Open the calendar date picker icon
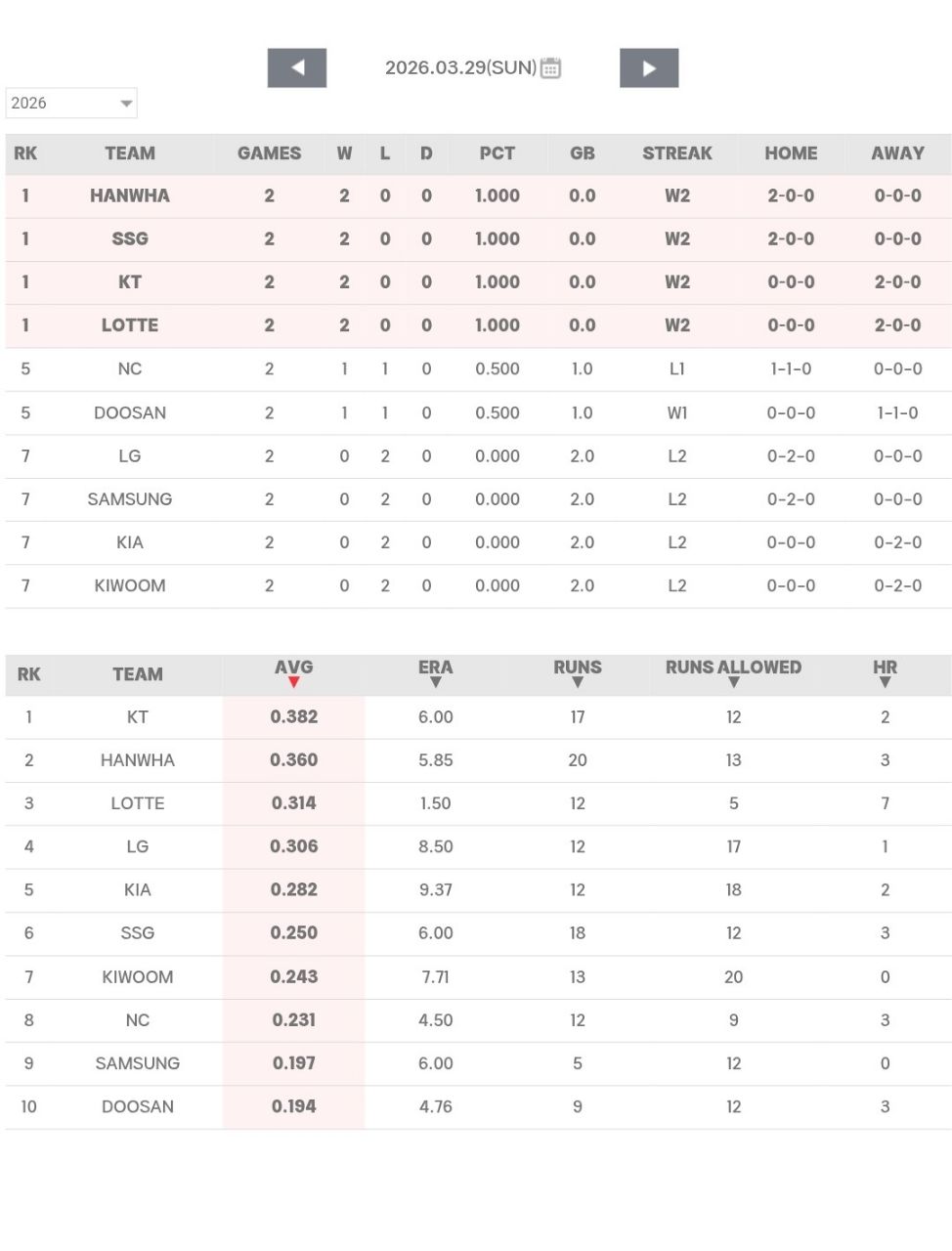The width and height of the screenshot is (952, 1251). tap(551, 68)
